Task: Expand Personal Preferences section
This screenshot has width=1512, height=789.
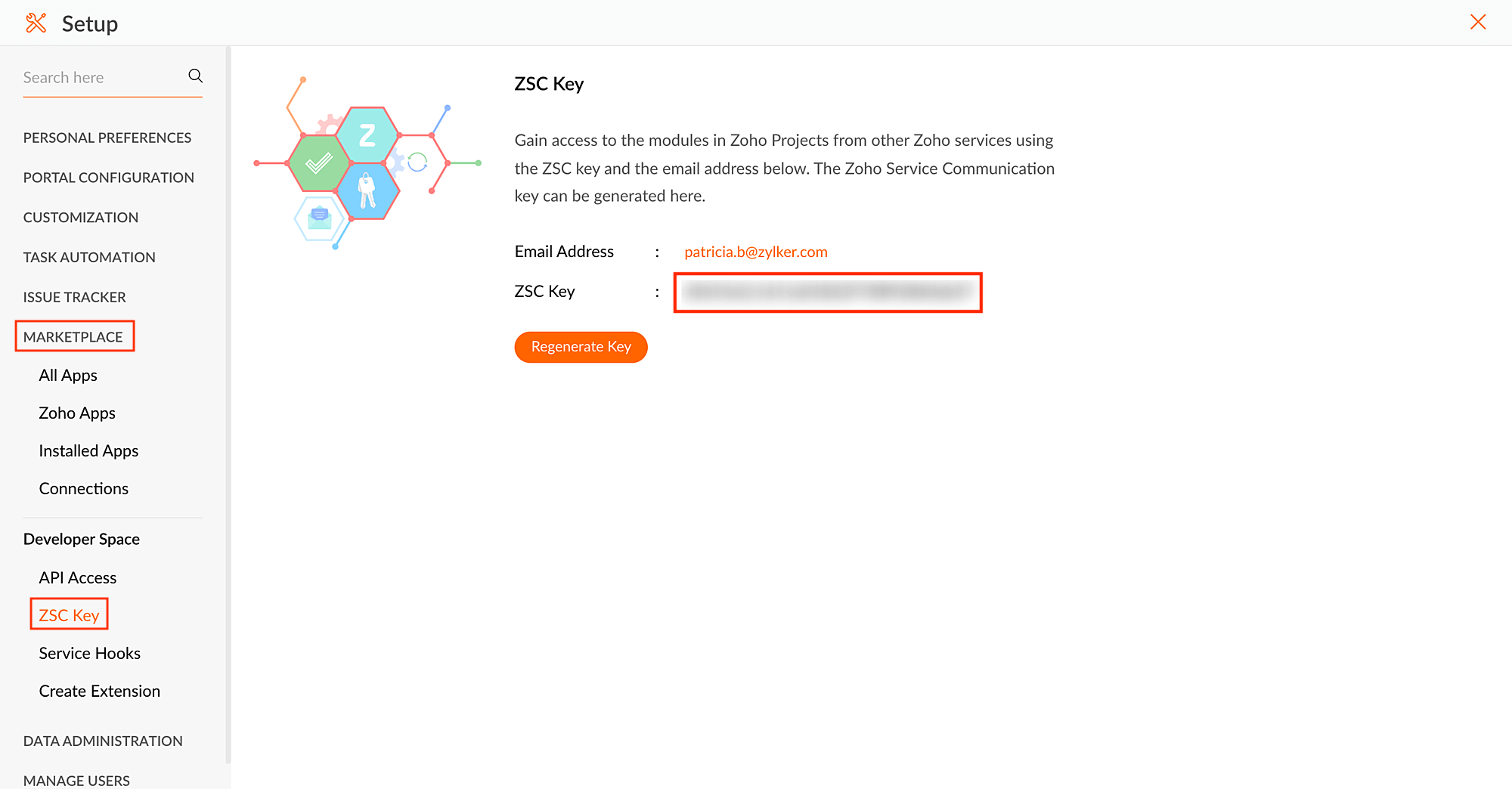Action: coord(107,138)
